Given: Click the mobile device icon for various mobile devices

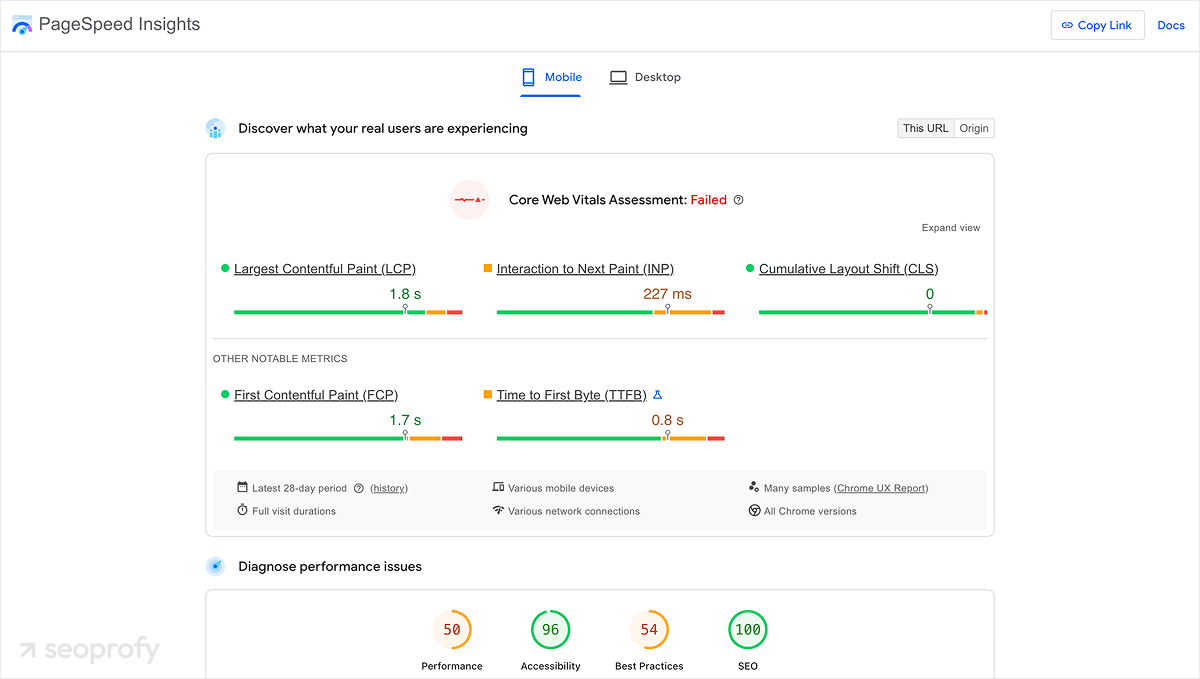Looking at the screenshot, I should 497,487.
